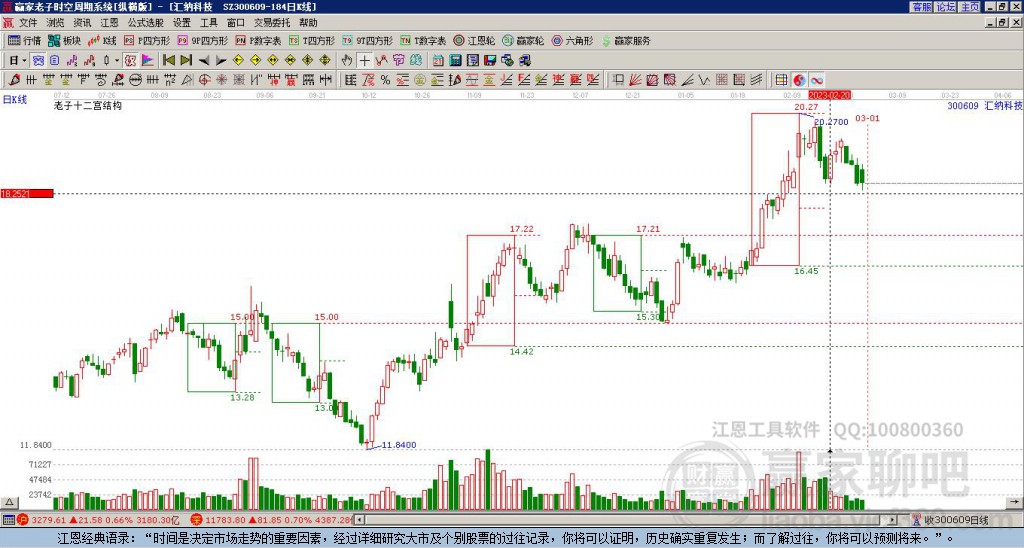Toggle the crosshair cursor tool
The width and height of the screenshot is (1024, 548).
coord(364,61)
